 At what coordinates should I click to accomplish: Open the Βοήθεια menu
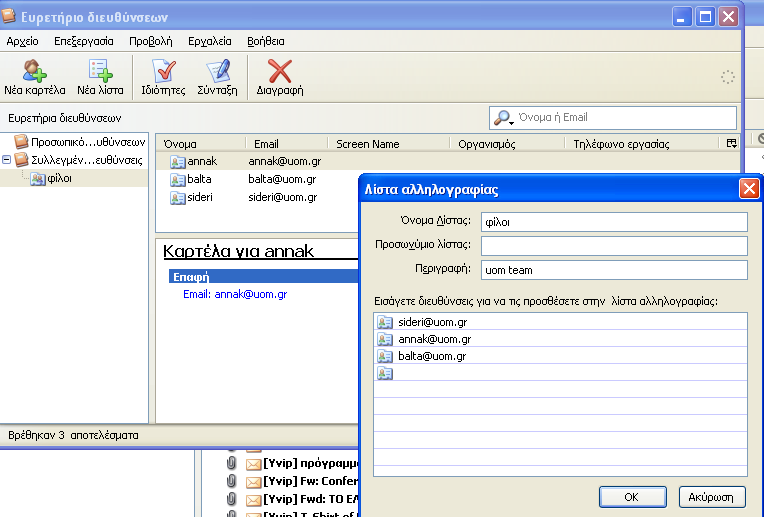click(266, 41)
